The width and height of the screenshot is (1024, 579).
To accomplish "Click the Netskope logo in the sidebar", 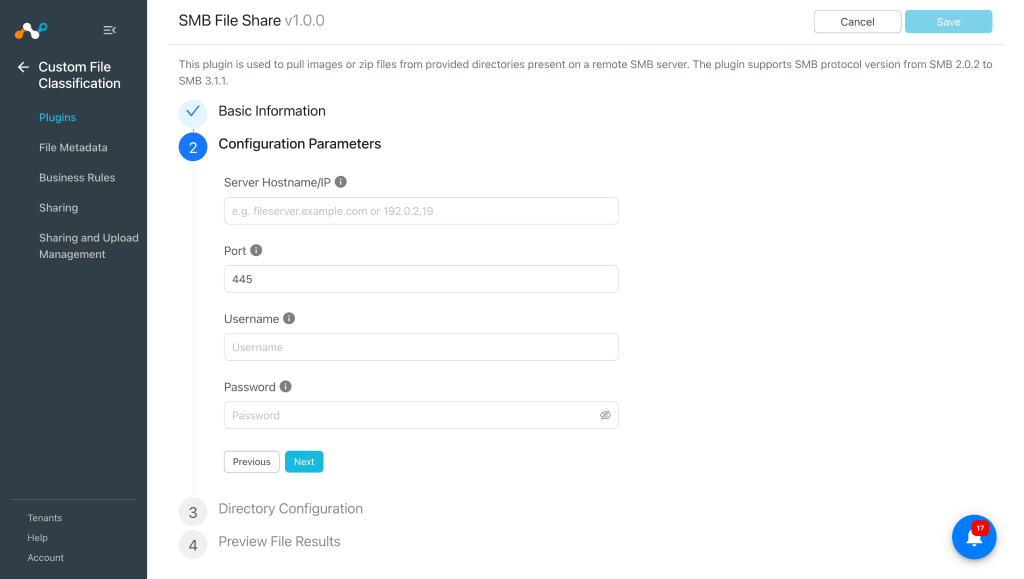I will (31, 30).
